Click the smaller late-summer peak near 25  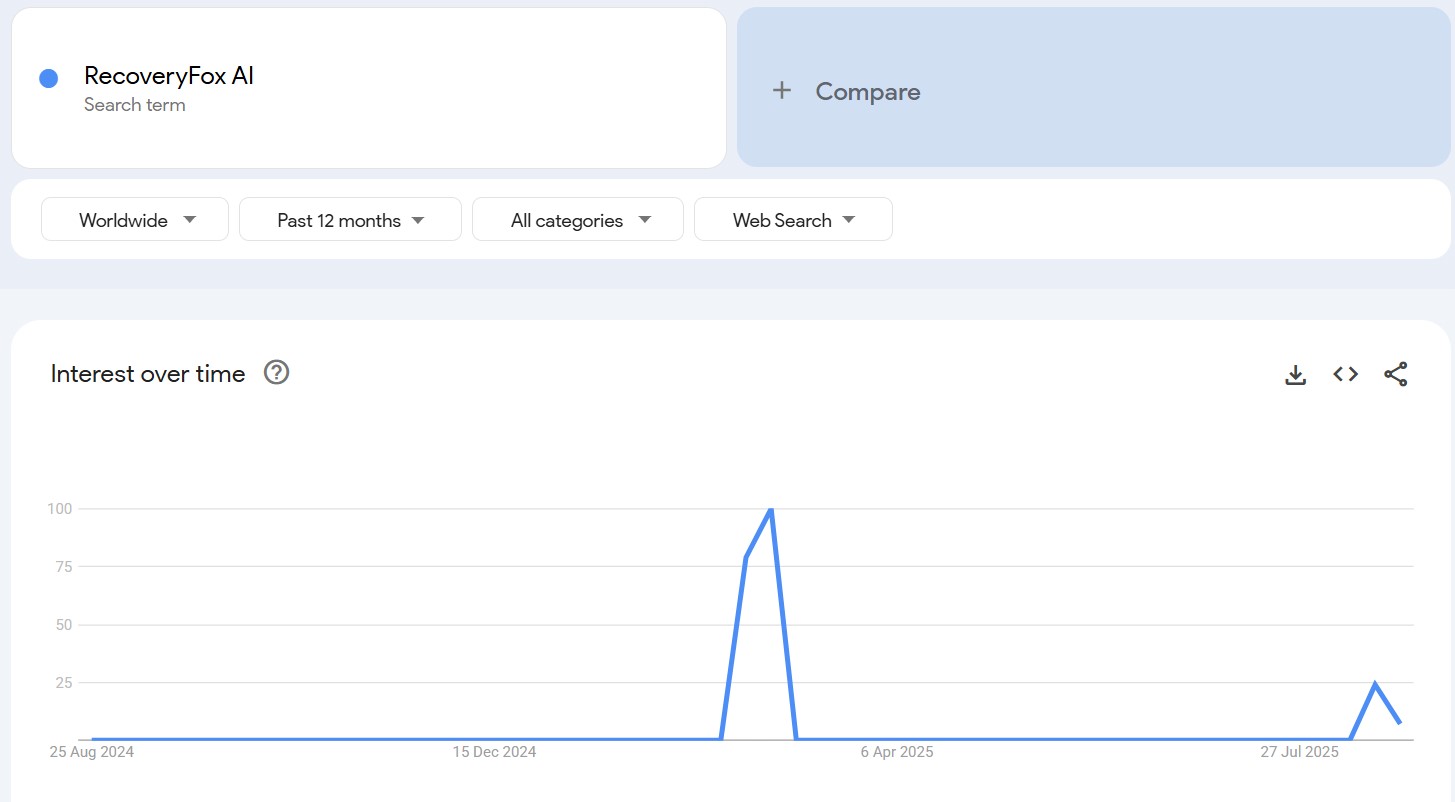1375,684
